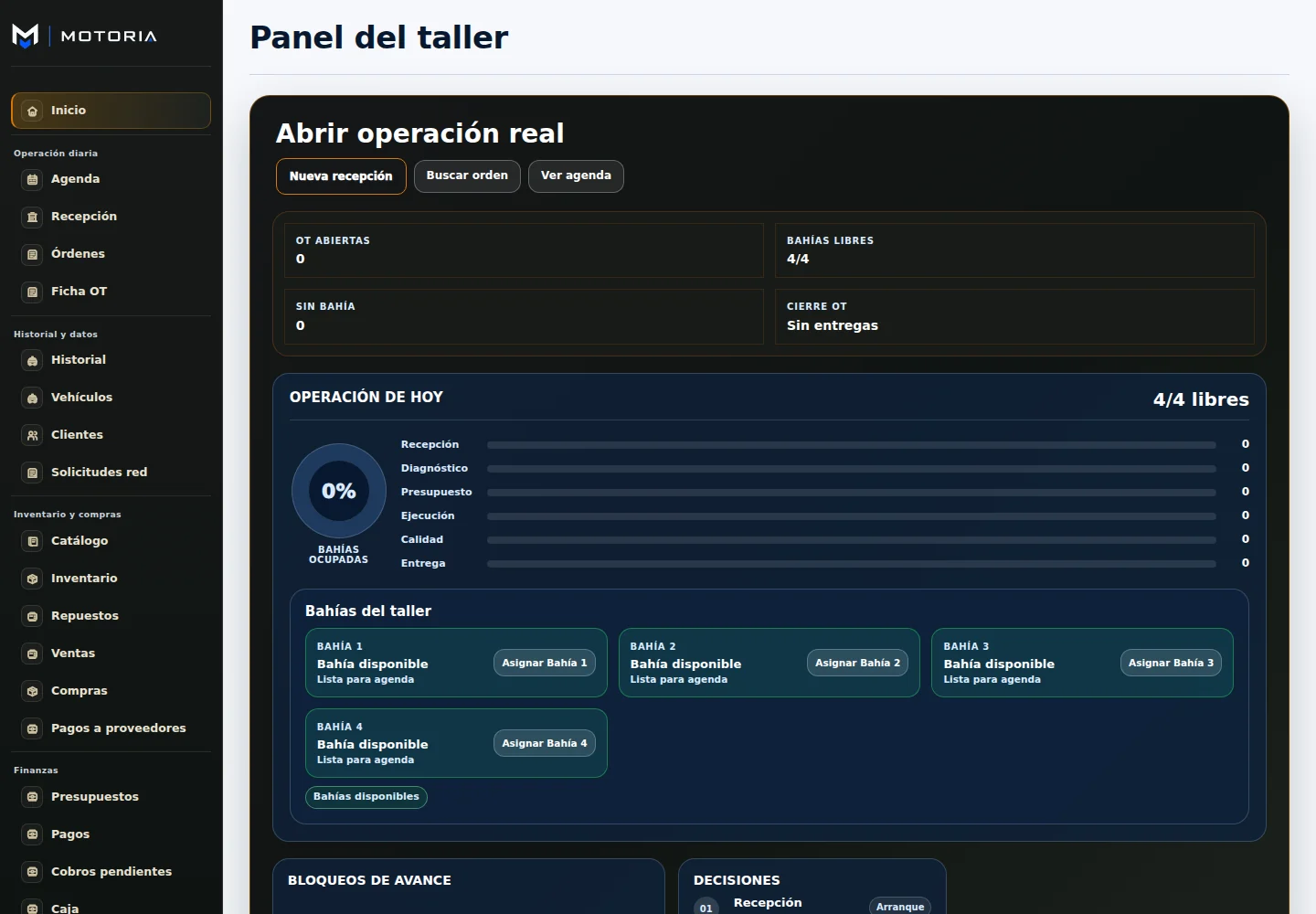Viewport: 1316px width, 914px height.
Task: Click Asignar Bahía 3 button
Action: [x=1171, y=663]
